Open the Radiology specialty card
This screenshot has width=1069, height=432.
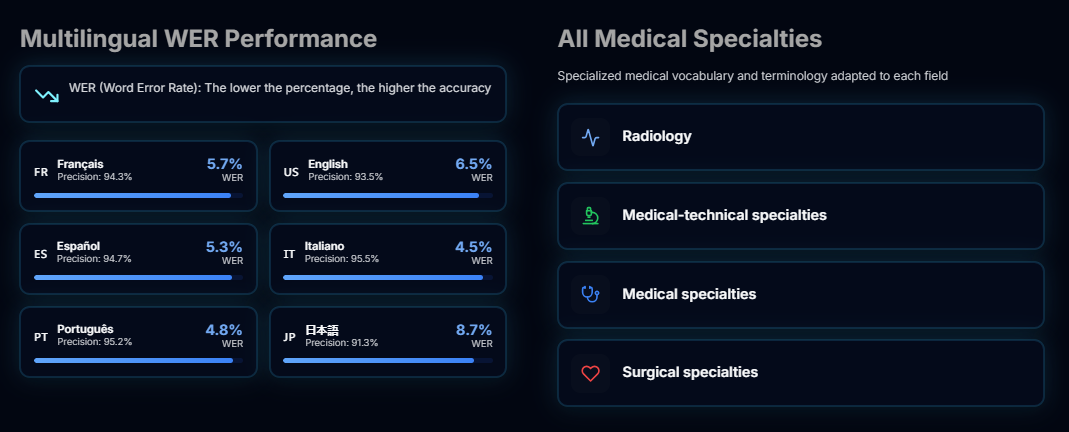click(x=800, y=137)
